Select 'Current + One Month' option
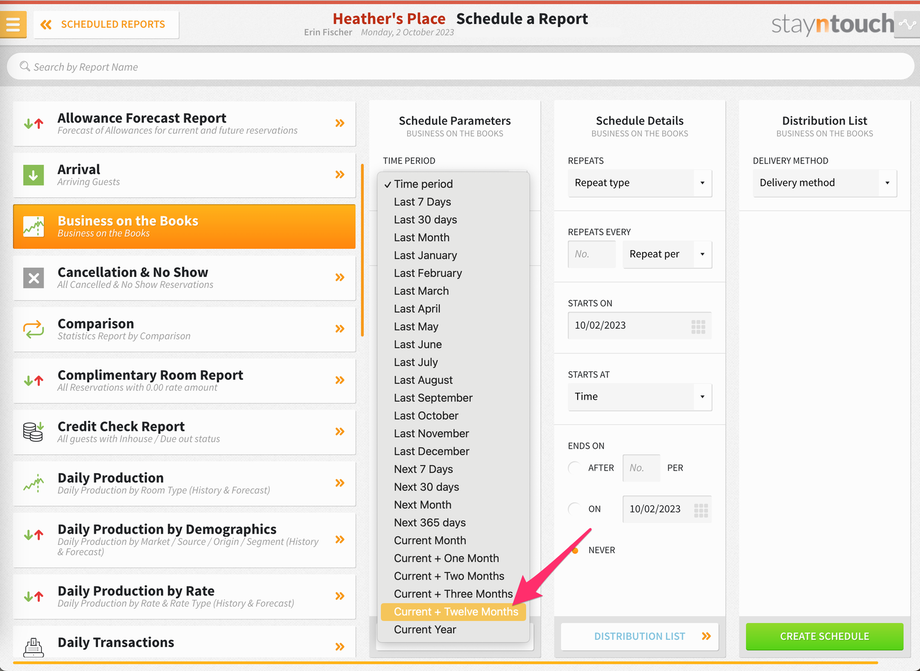 pos(454,558)
